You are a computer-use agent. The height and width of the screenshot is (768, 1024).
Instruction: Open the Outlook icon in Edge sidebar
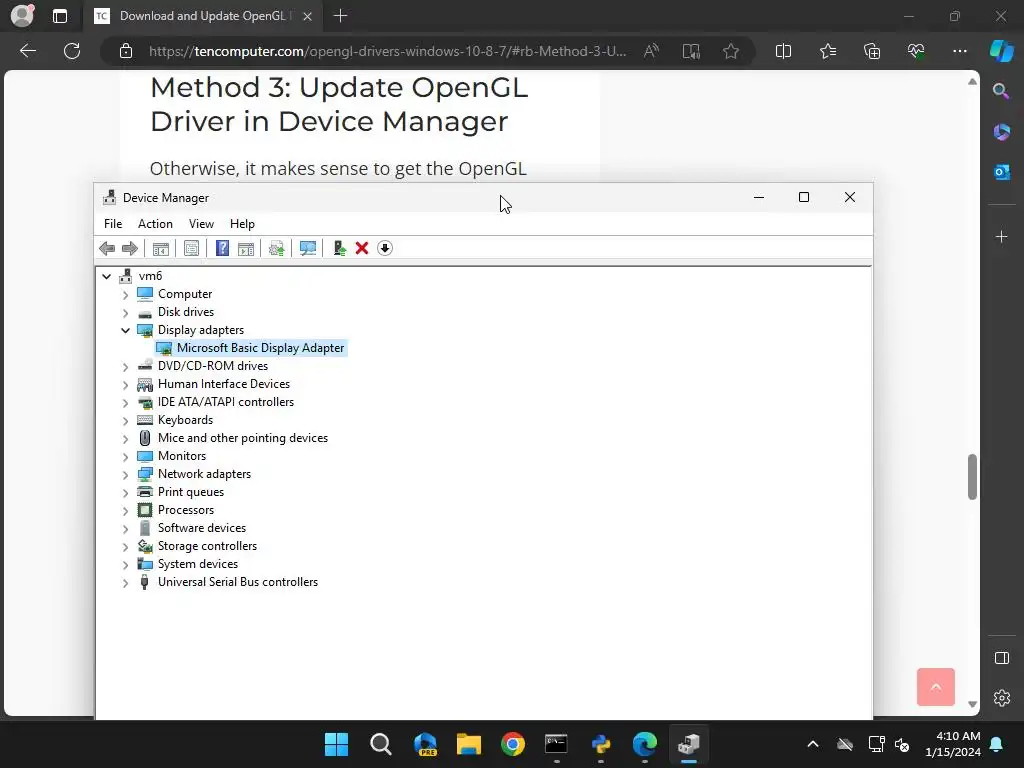tap(1001, 172)
